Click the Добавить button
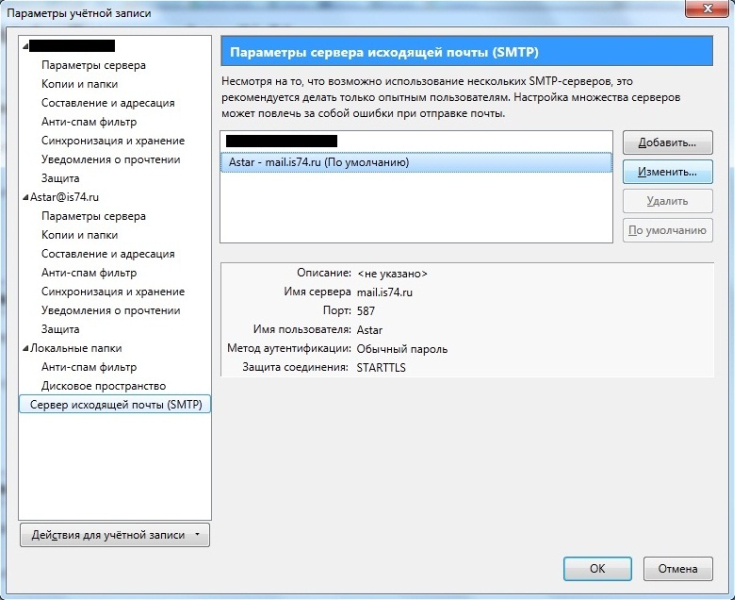 pyautogui.click(x=667, y=142)
